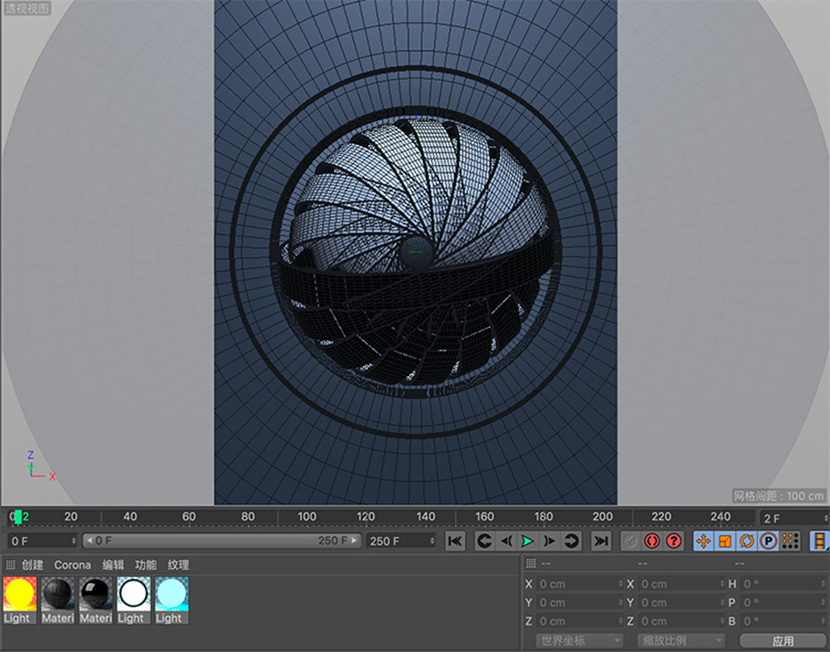Open the 纹理 menu
Image resolution: width=830 pixels, height=652 pixels.
[178, 565]
